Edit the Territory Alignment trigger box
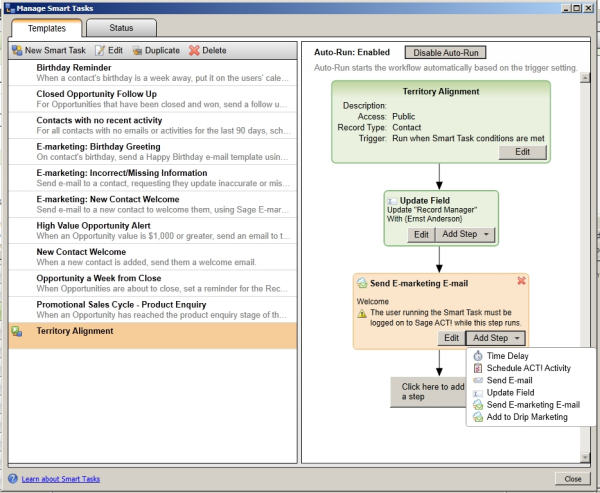The height and width of the screenshot is (493, 600). [522, 152]
